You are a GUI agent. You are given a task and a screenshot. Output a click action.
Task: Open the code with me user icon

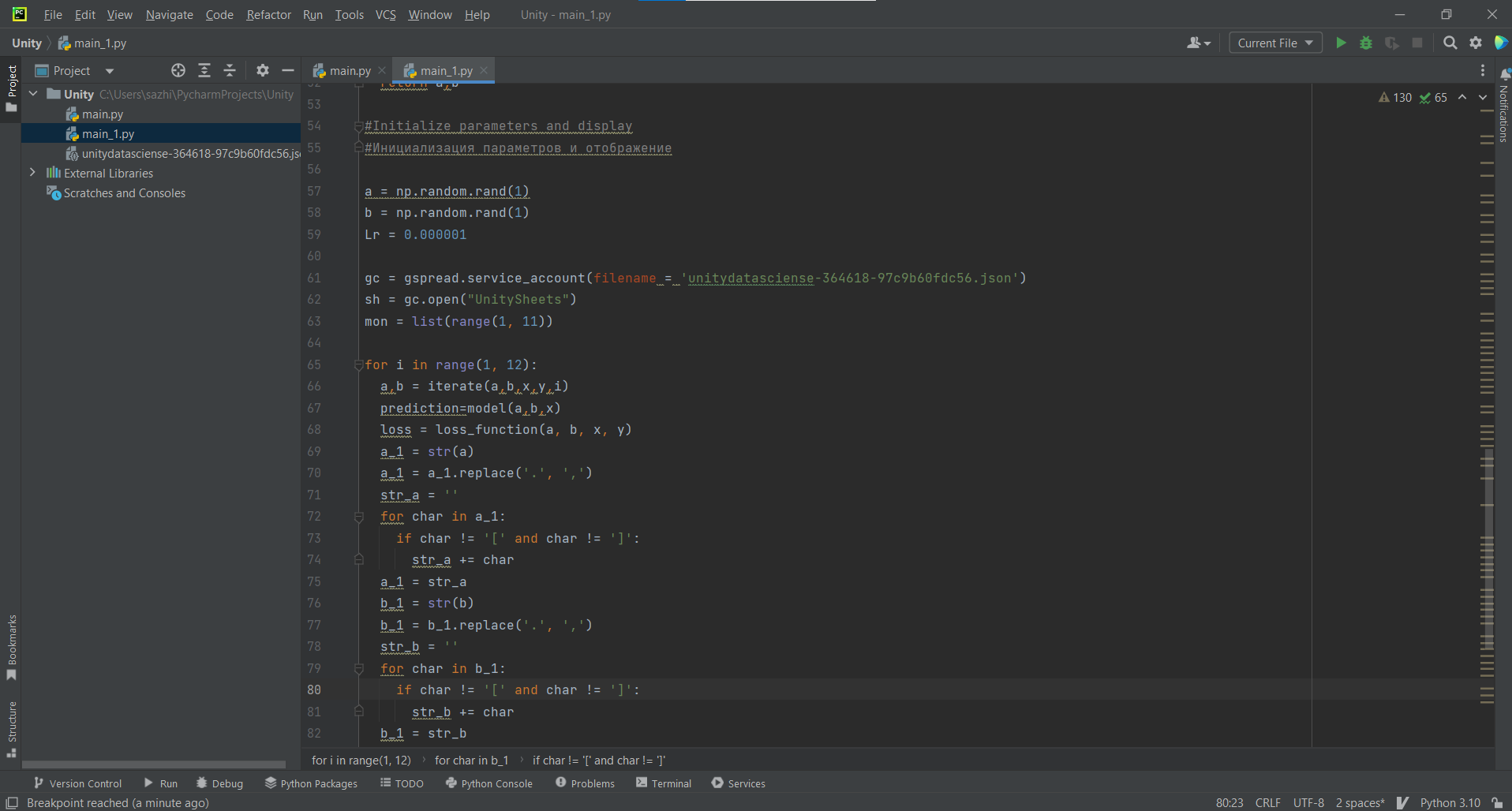(x=1198, y=43)
